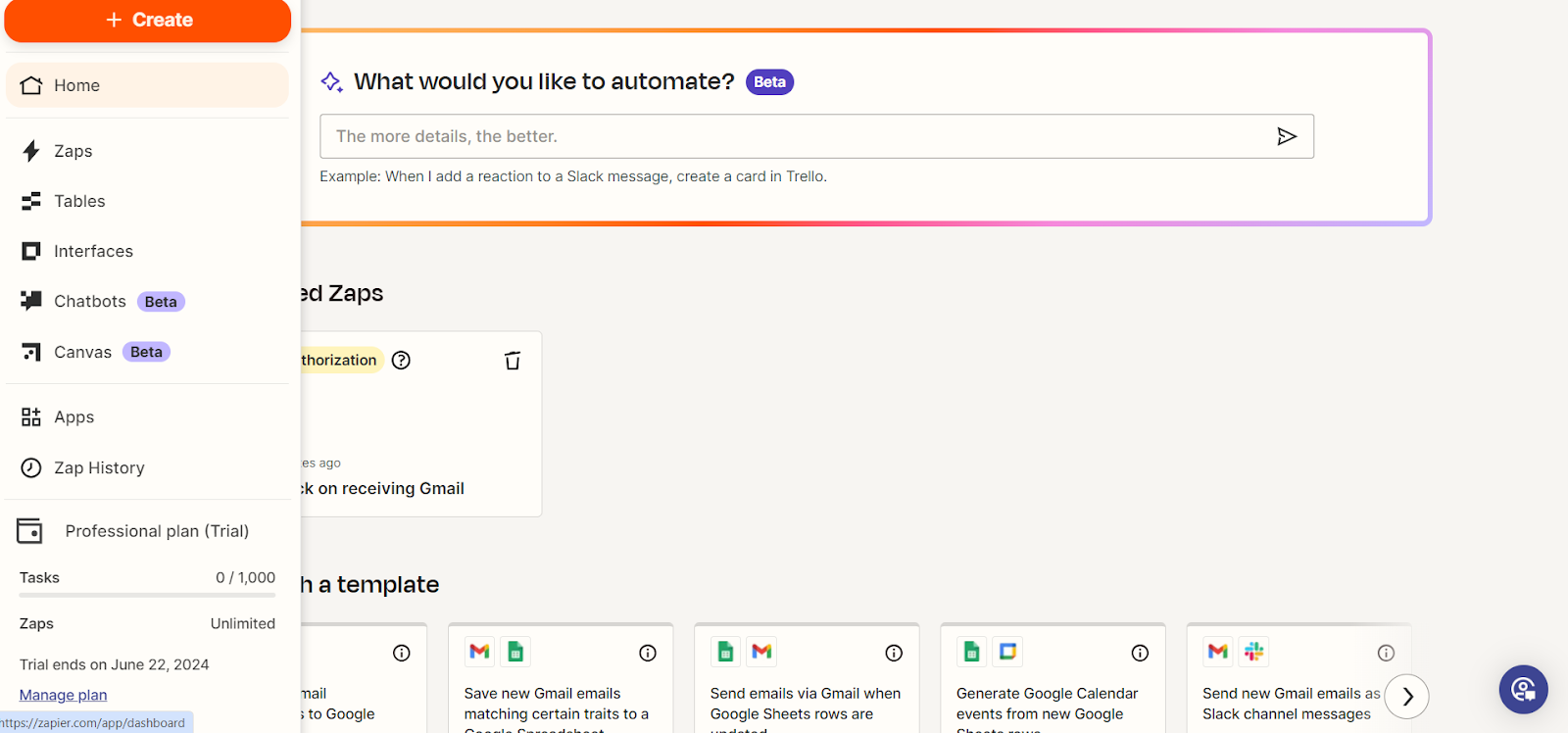Show info for Send emails via Gmail template
The width and height of the screenshot is (1568, 733).
[894, 653]
